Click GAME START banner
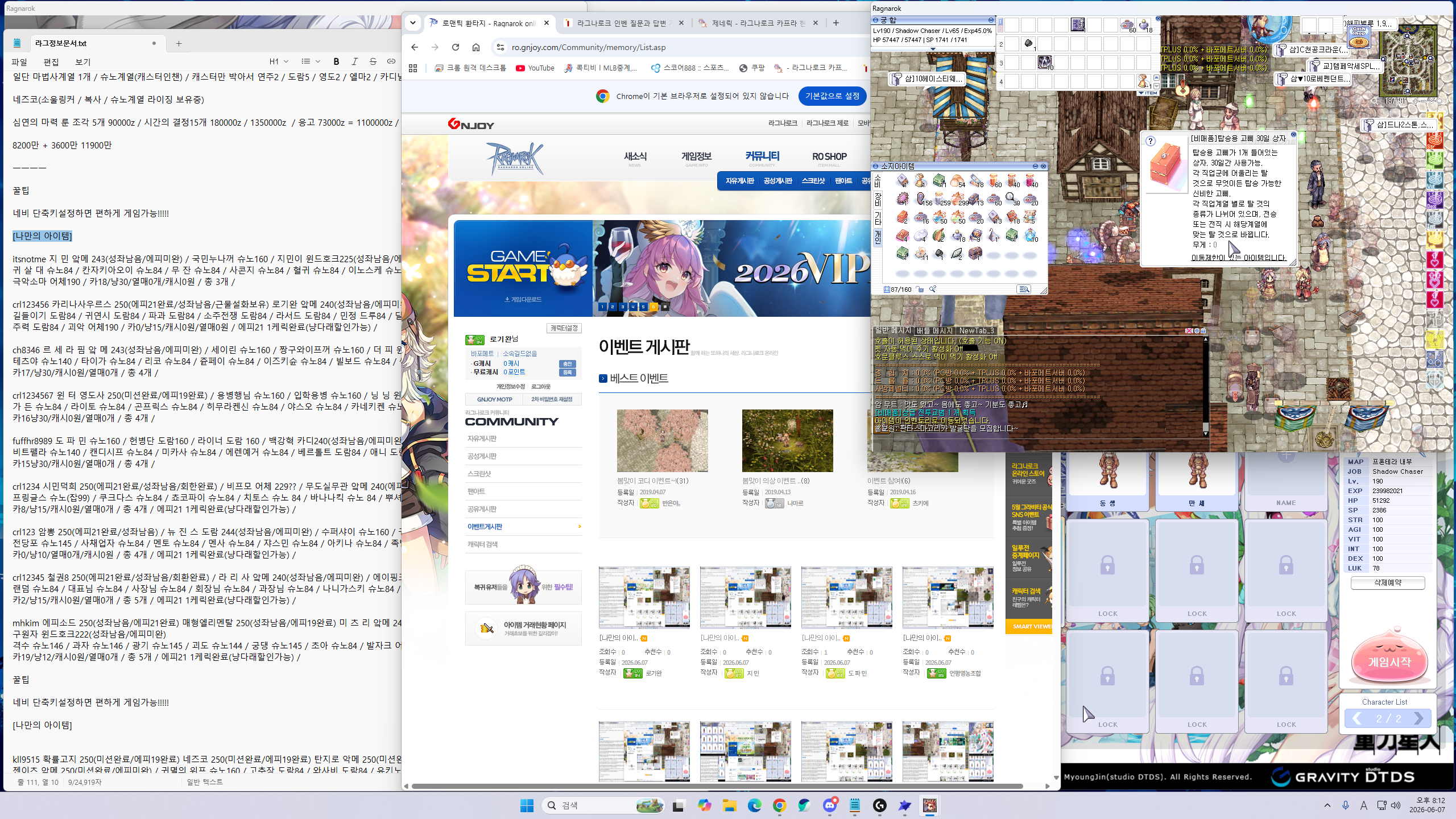This screenshot has width=1456, height=819. pyautogui.click(x=523, y=268)
